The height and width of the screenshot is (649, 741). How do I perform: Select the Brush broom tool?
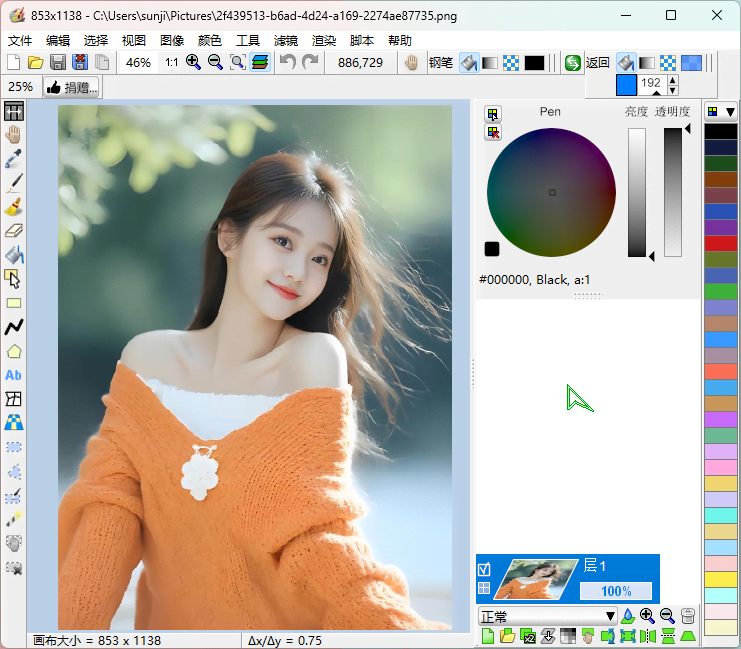click(14, 207)
